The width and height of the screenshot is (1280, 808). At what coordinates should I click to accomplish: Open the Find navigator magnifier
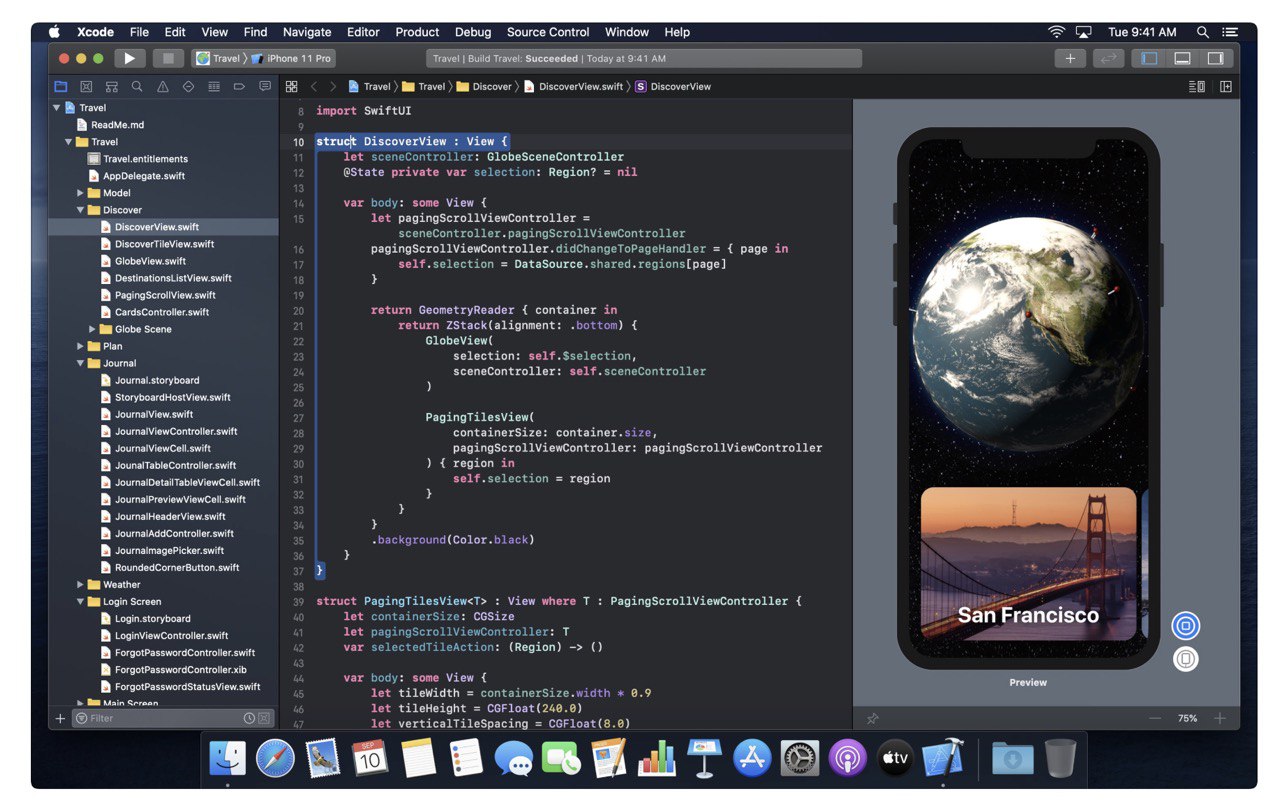point(137,87)
